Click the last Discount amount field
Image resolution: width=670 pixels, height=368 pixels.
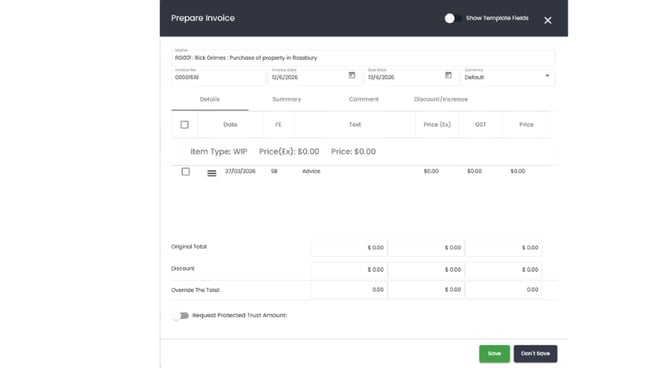pyautogui.click(x=504, y=270)
